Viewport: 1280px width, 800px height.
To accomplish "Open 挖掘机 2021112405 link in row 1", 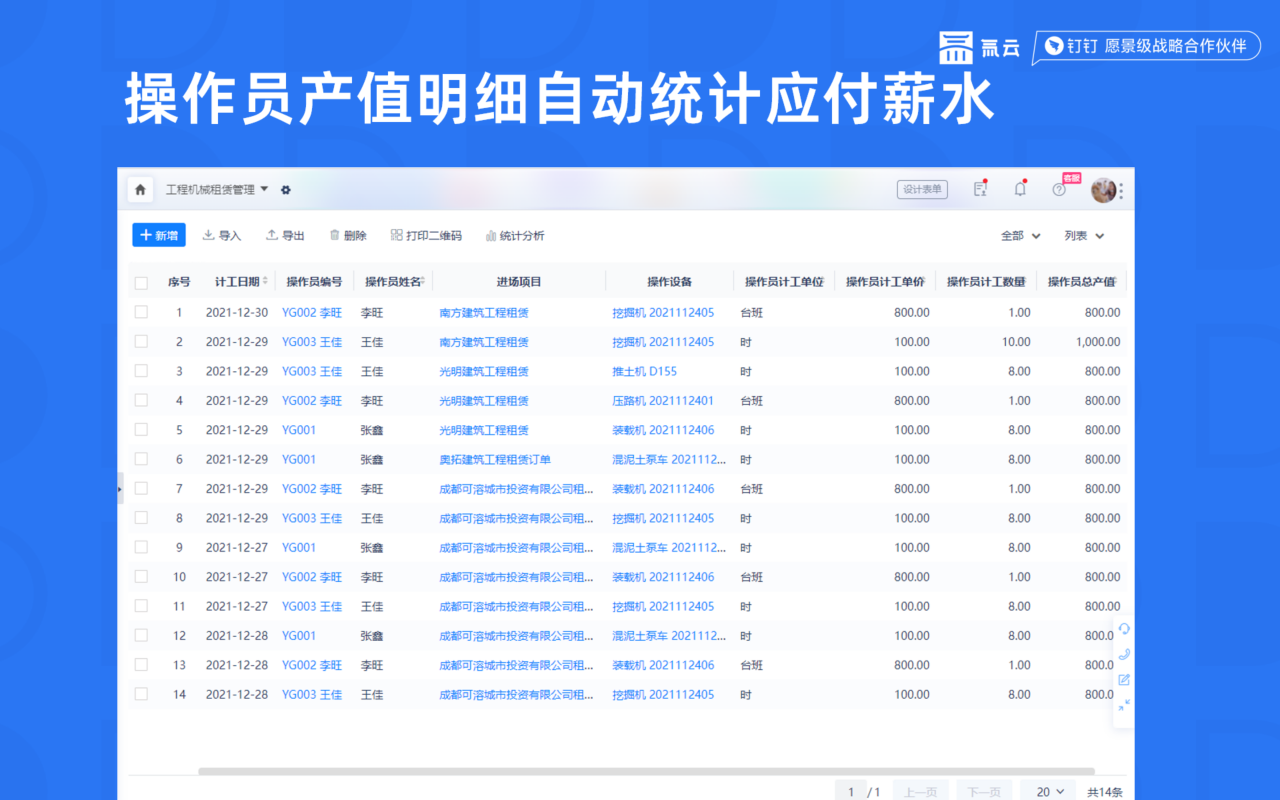I will pyautogui.click(x=663, y=313).
